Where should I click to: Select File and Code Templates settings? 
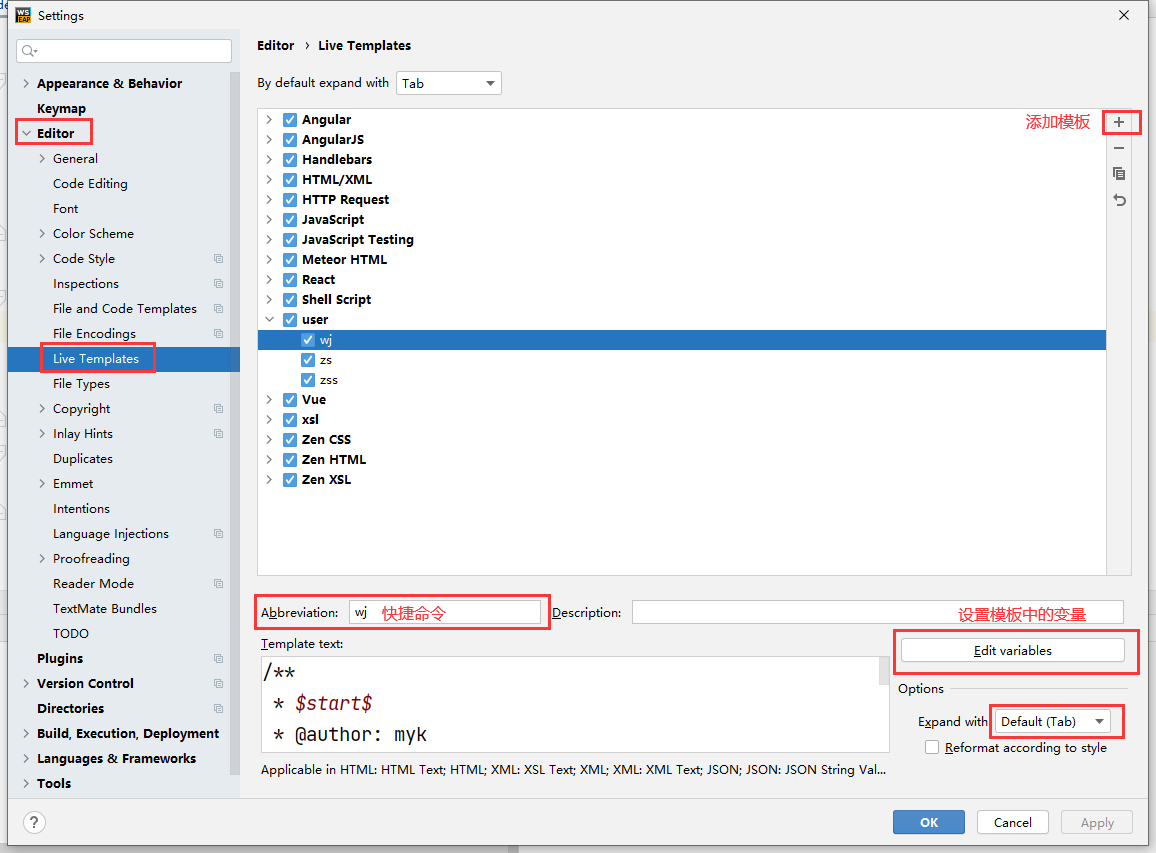pos(125,309)
